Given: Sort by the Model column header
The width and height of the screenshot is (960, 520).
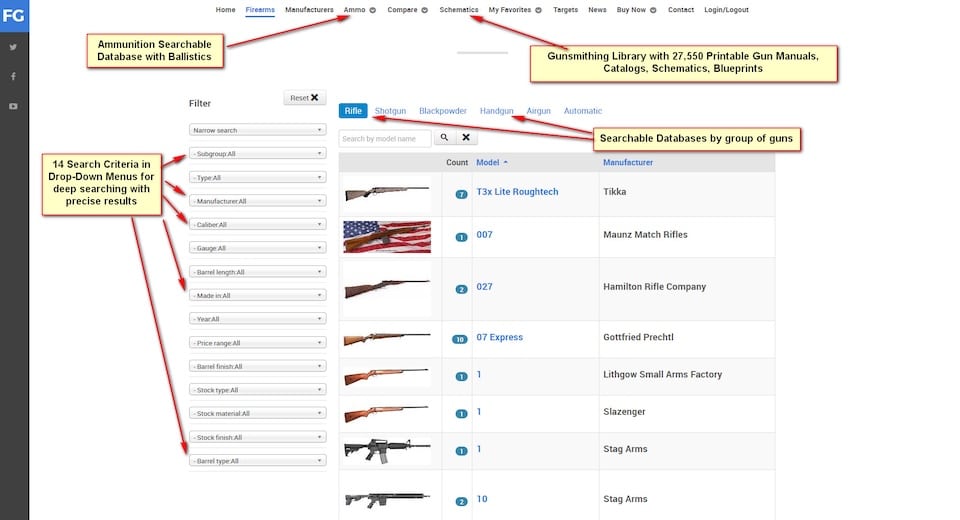Looking at the screenshot, I should coord(492,162).
